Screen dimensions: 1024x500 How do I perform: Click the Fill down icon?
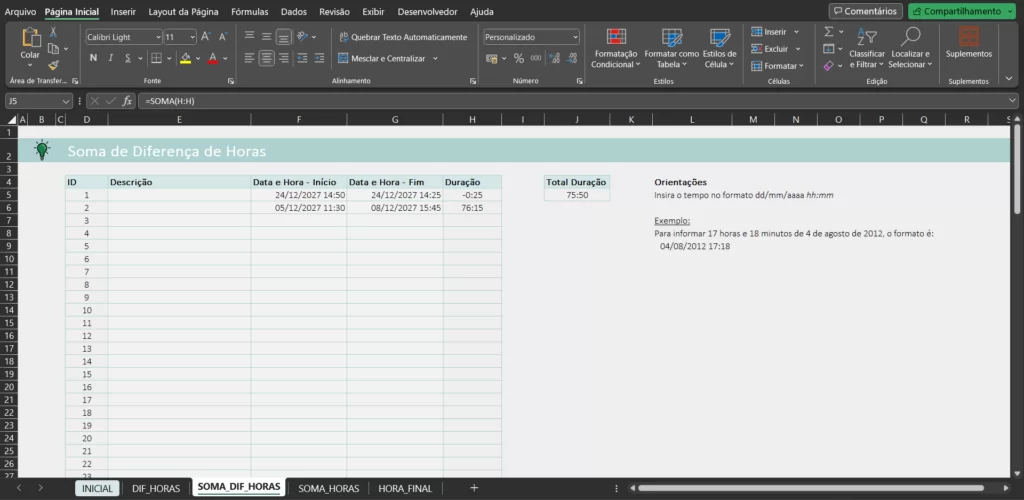(829, 48)
